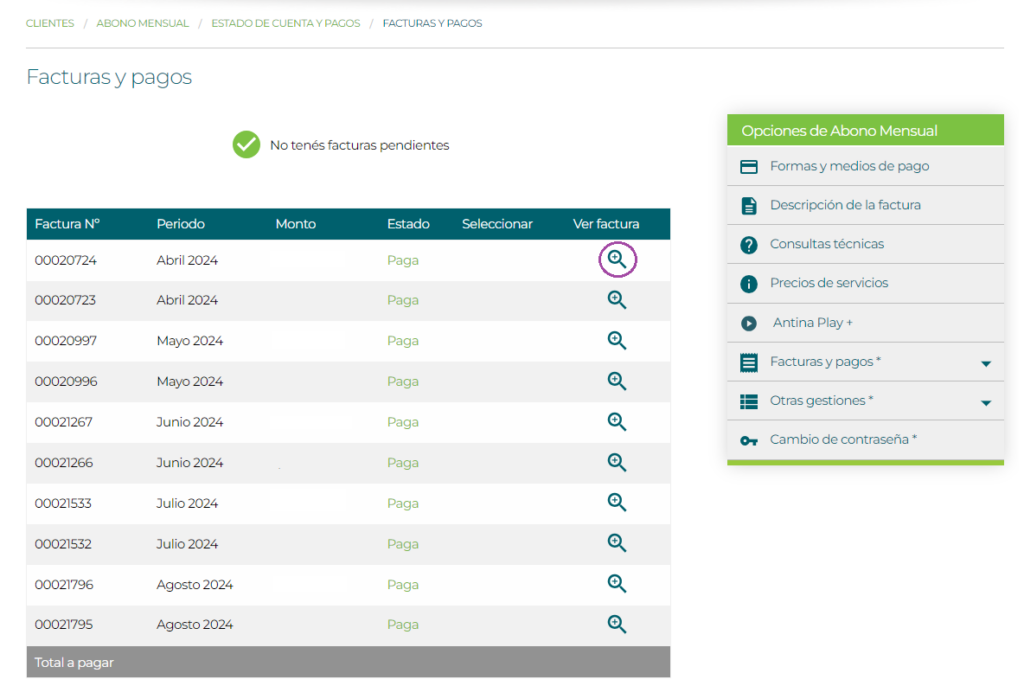Viewport: 1024px width, 686px height.
Task: Expand Otras gestiones dropdown arrow
Action: [986, 403]
